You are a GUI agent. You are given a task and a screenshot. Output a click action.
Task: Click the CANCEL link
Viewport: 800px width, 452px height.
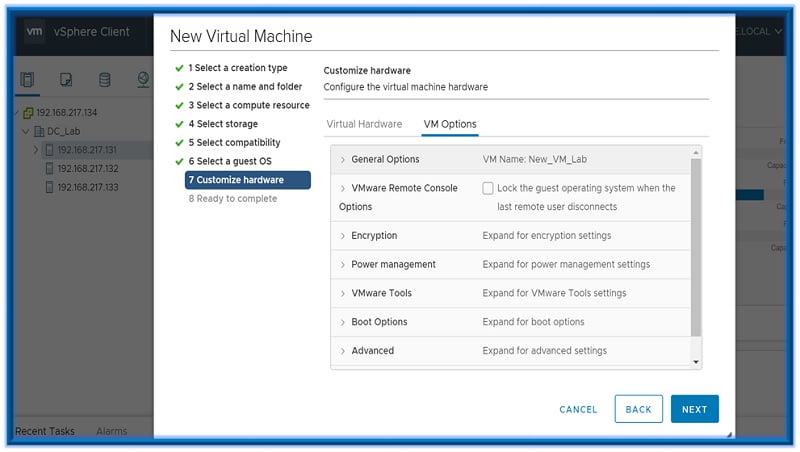578,409
